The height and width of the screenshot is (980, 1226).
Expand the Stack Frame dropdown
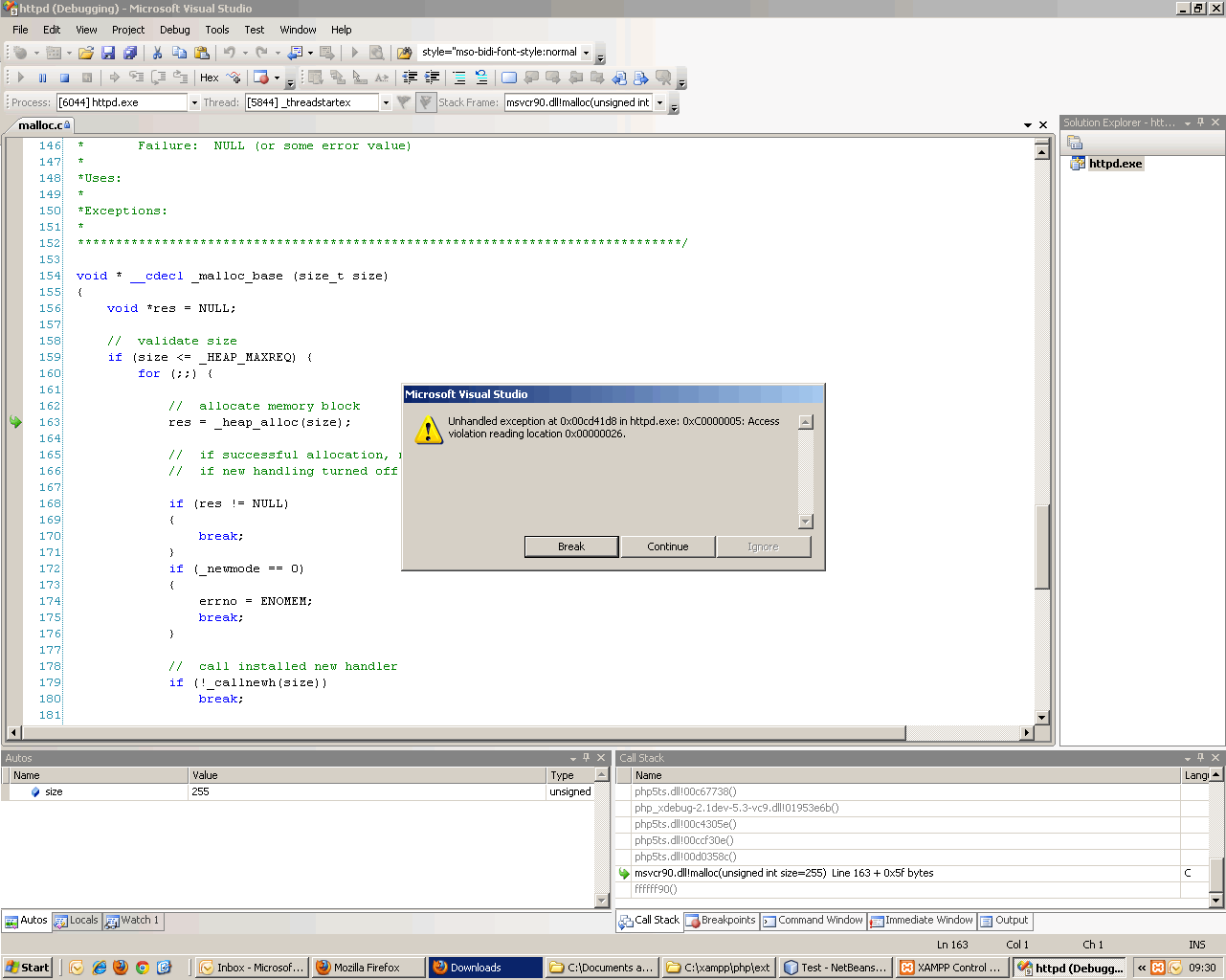pyautogui.click(x=659, y=102)
